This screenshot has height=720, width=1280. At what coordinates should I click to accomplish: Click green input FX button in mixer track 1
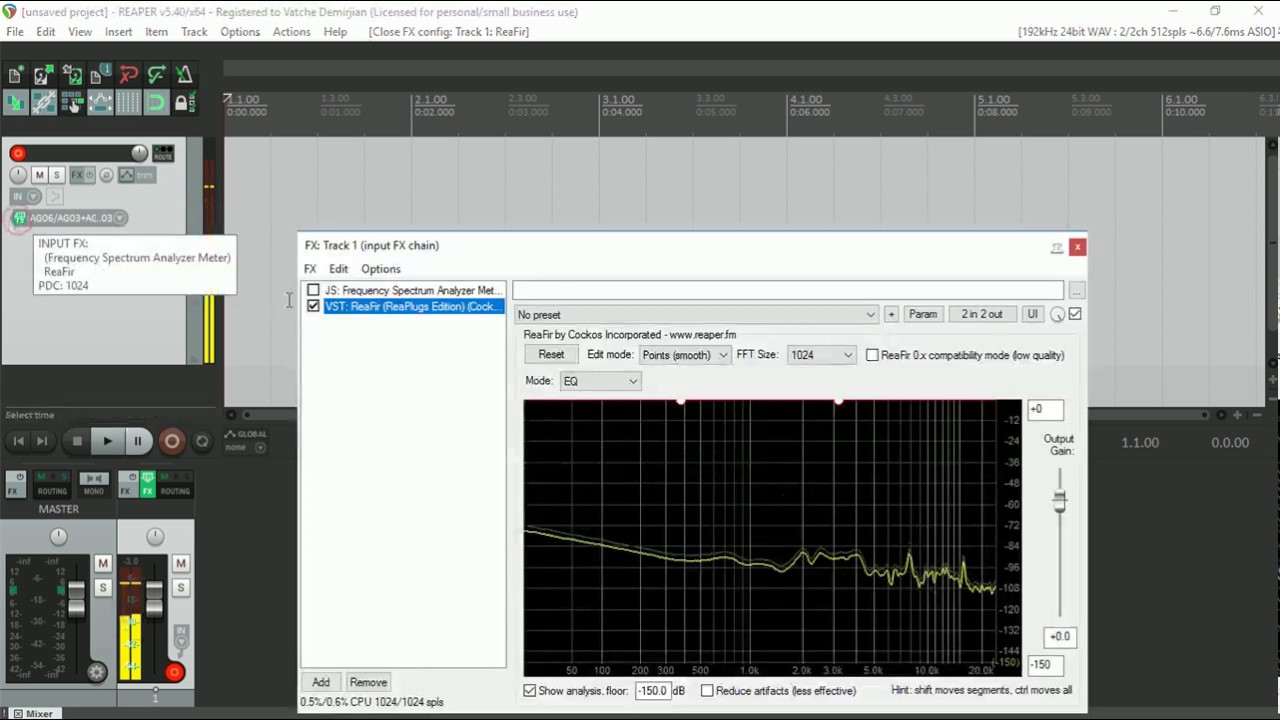(x=148, y=484)
